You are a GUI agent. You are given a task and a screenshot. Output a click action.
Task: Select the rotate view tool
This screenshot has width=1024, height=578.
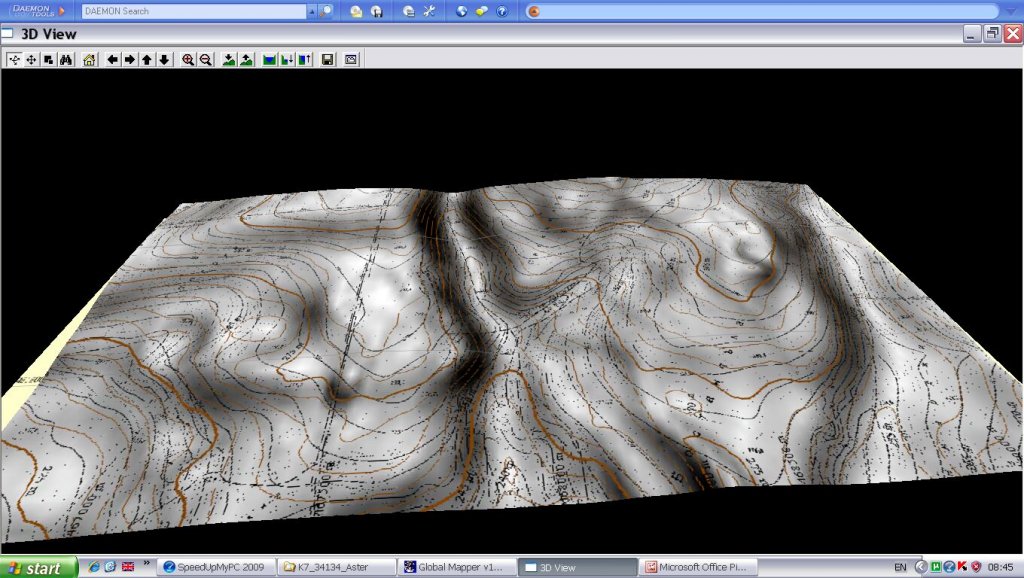pos(14,60)
